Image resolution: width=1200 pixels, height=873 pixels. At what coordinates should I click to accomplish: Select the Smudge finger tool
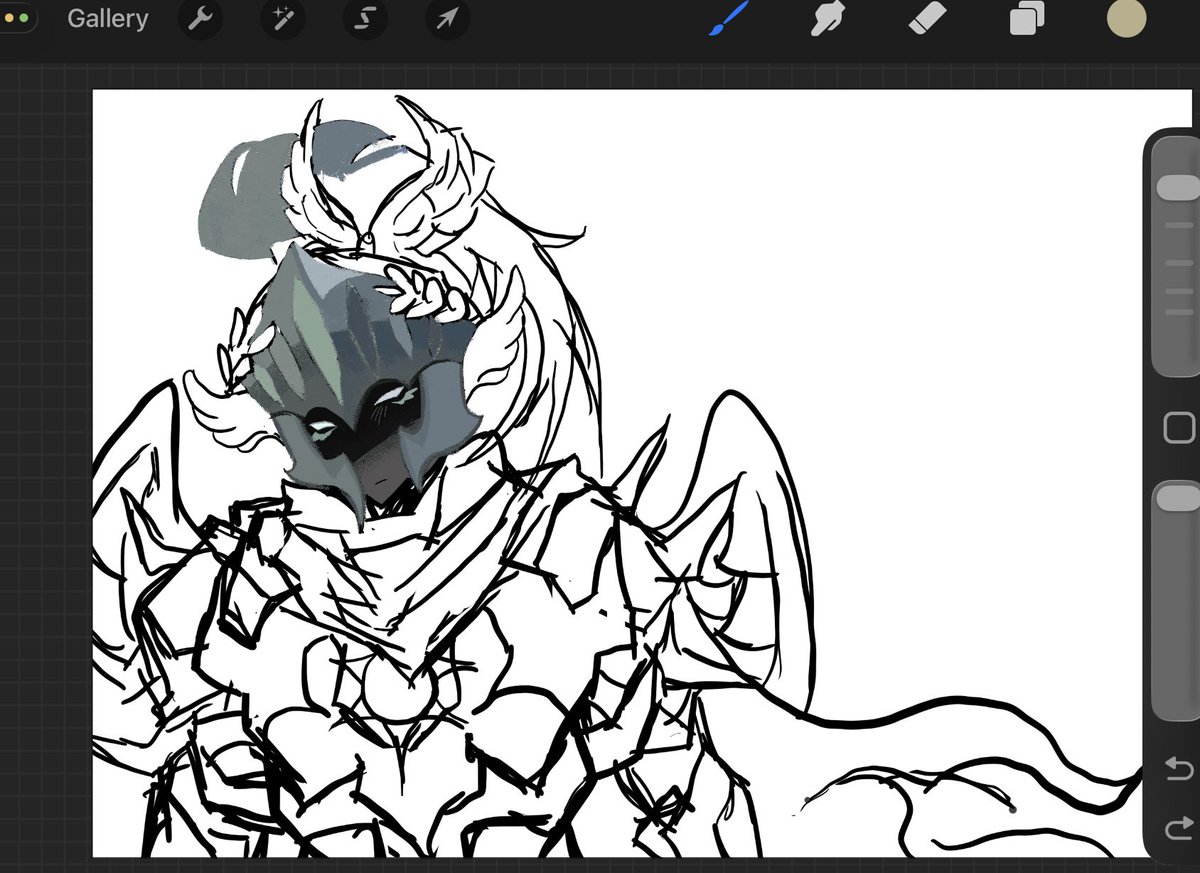point(828,19)
